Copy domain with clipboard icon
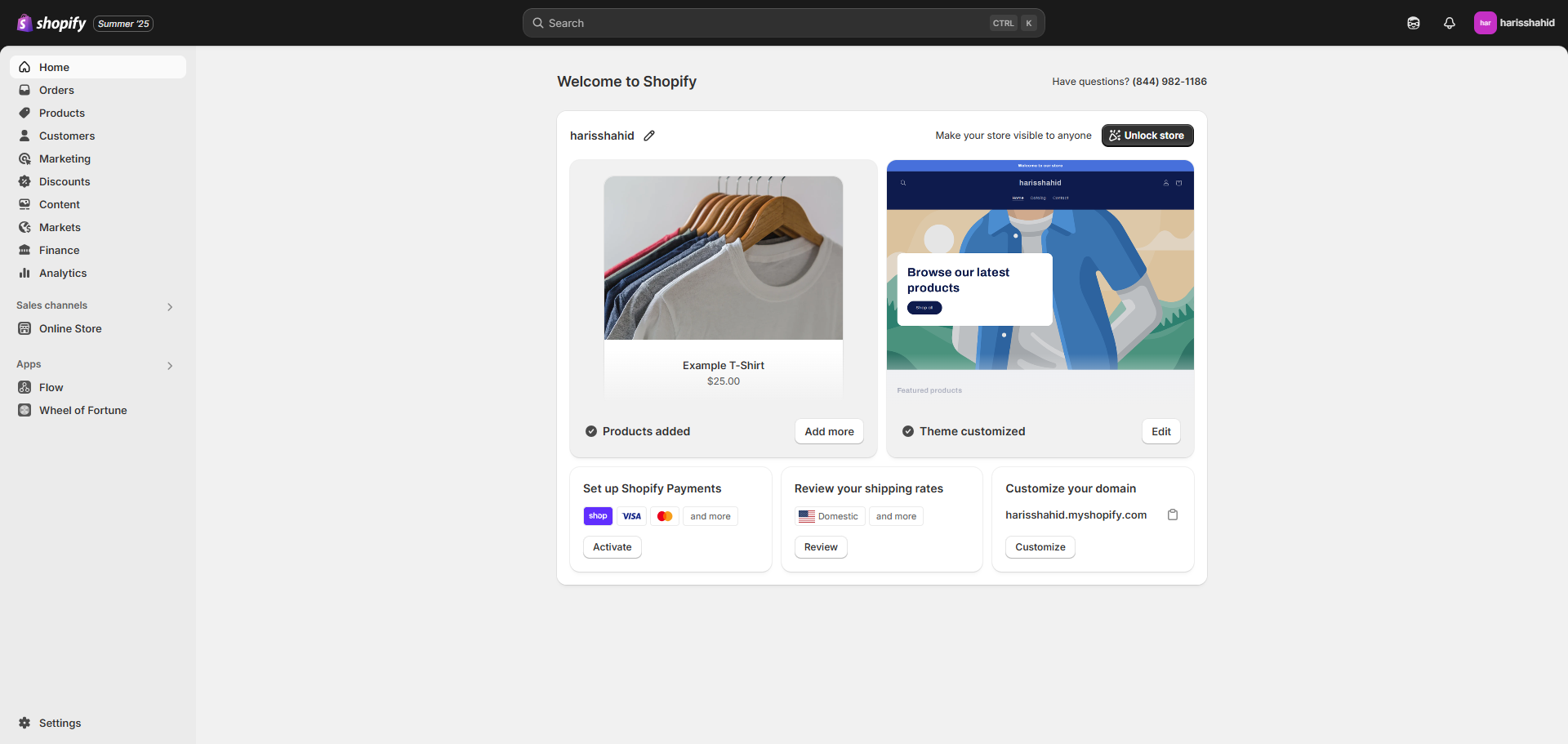 coord(1173,515)
